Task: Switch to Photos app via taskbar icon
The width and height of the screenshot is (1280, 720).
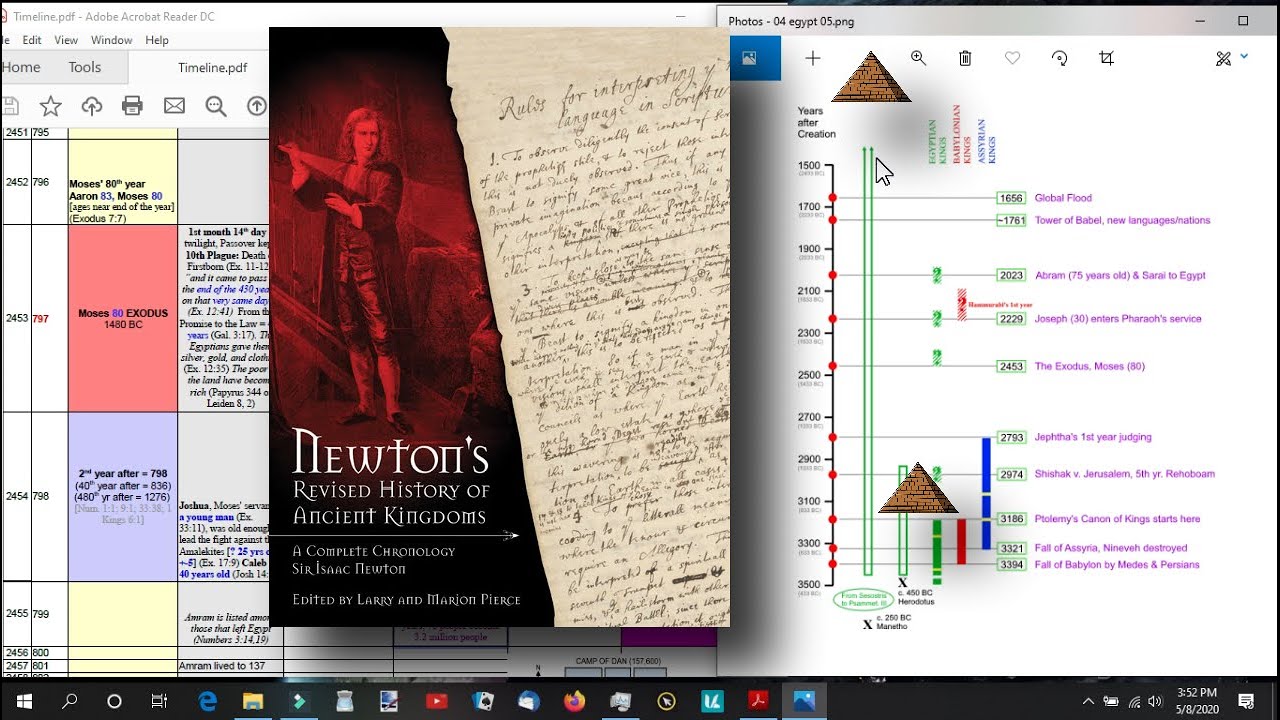Action: [x=804, y=701]
